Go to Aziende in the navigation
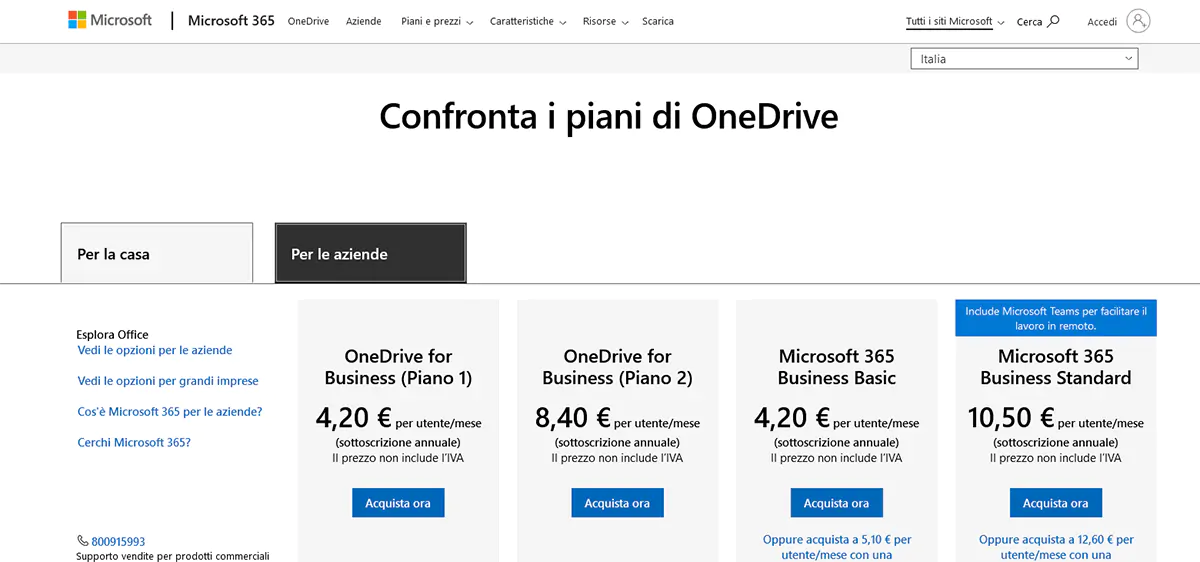The height and width of the screenshot is (562, 1200). pos(363,21)
